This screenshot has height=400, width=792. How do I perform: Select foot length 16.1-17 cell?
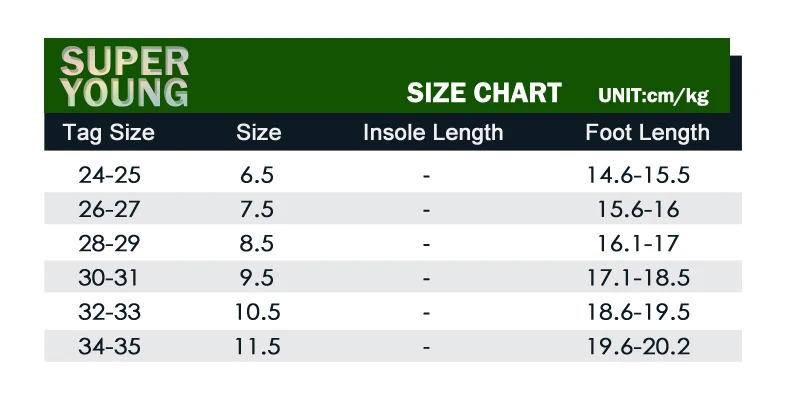[638, 243]
